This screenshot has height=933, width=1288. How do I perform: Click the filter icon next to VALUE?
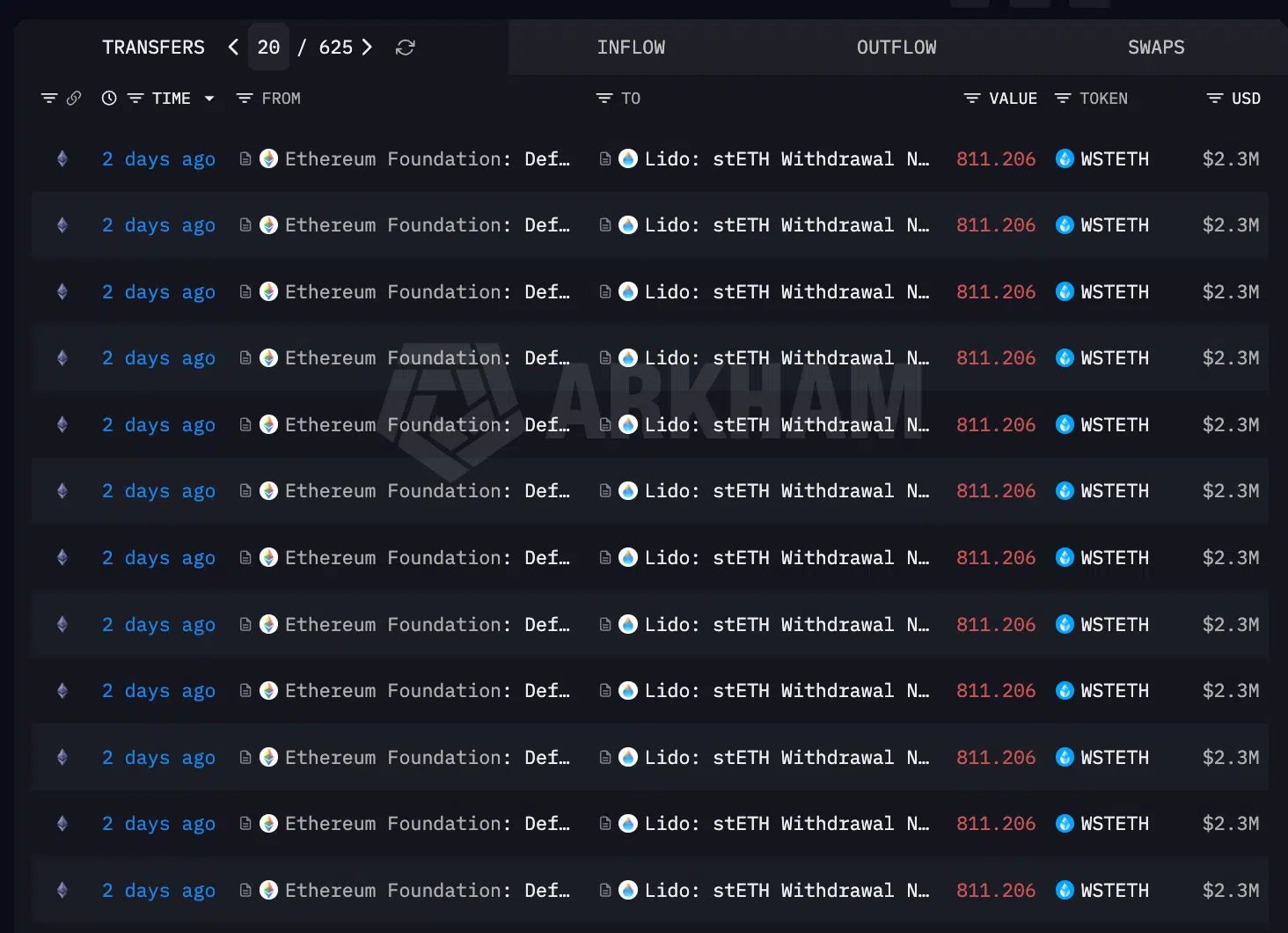(x=971, y=98)
